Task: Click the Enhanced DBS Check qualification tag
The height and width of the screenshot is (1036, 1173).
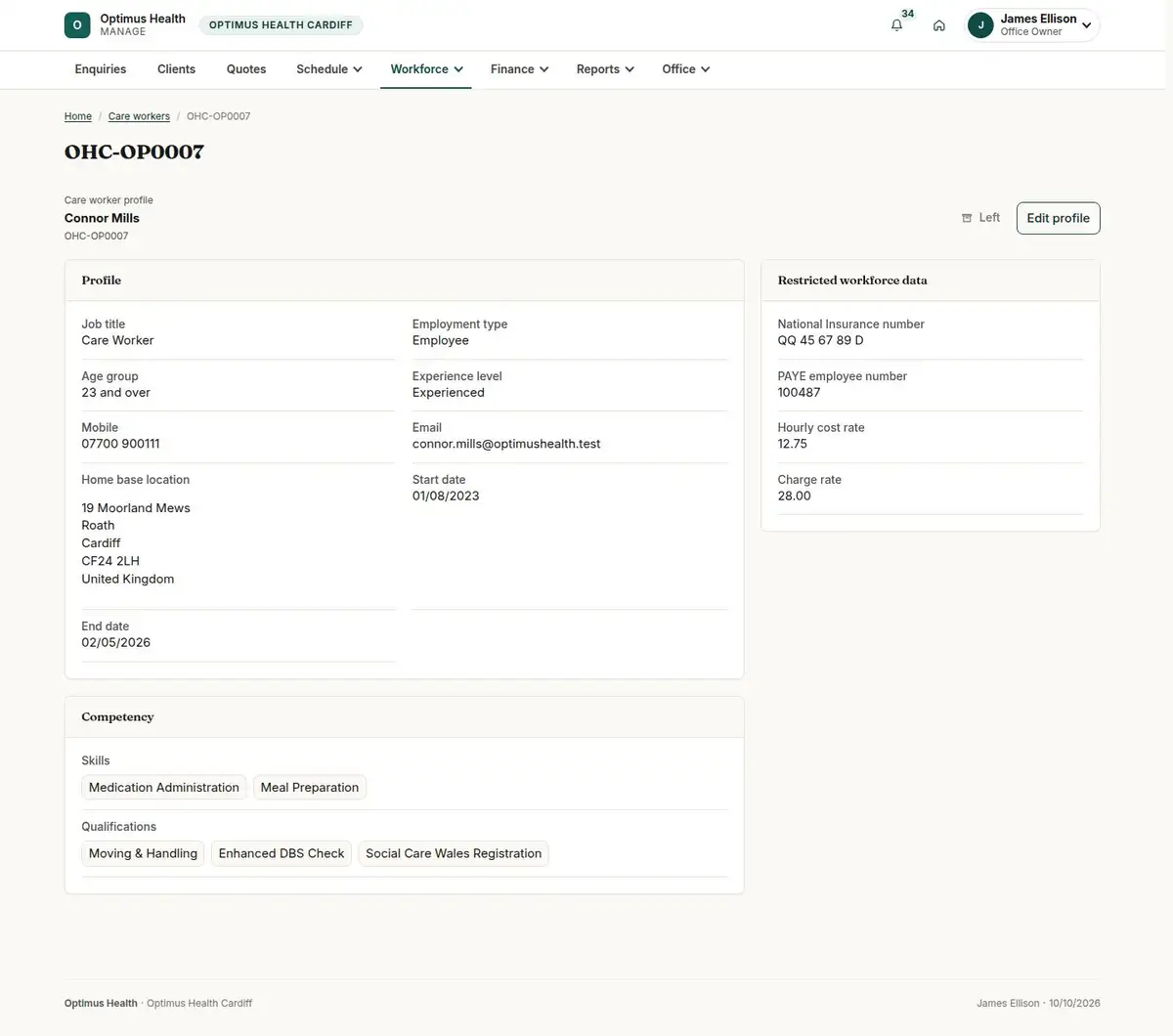Action: pos(282,853)
